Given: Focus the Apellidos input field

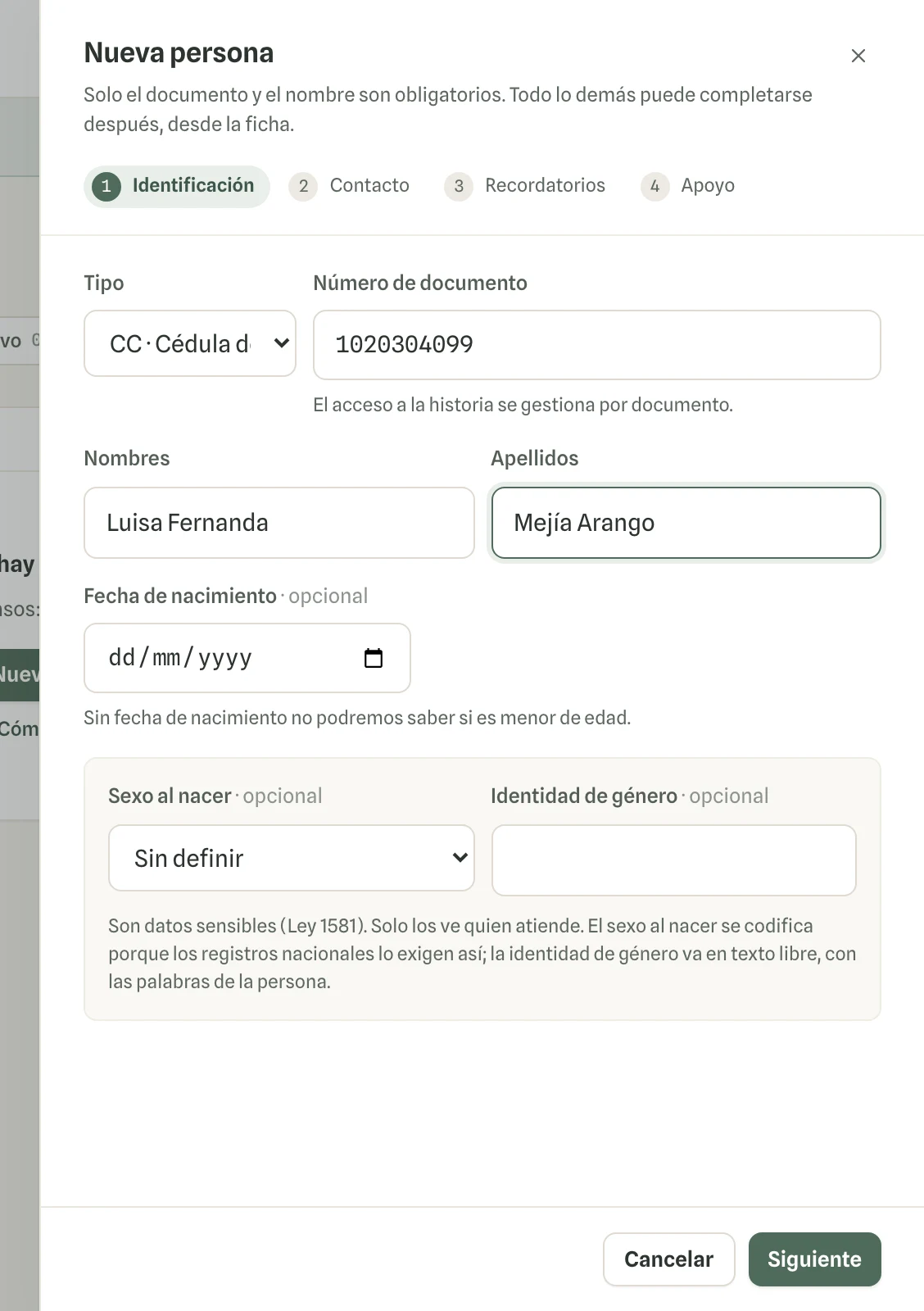Looking at the screenshot, I should pos(686,523).
